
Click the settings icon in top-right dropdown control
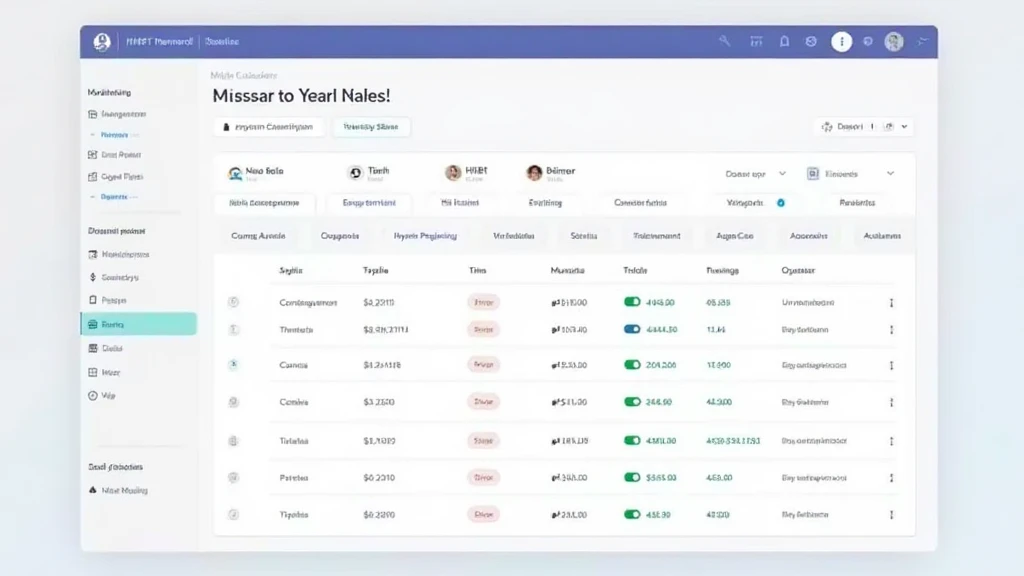click(827, 127)
